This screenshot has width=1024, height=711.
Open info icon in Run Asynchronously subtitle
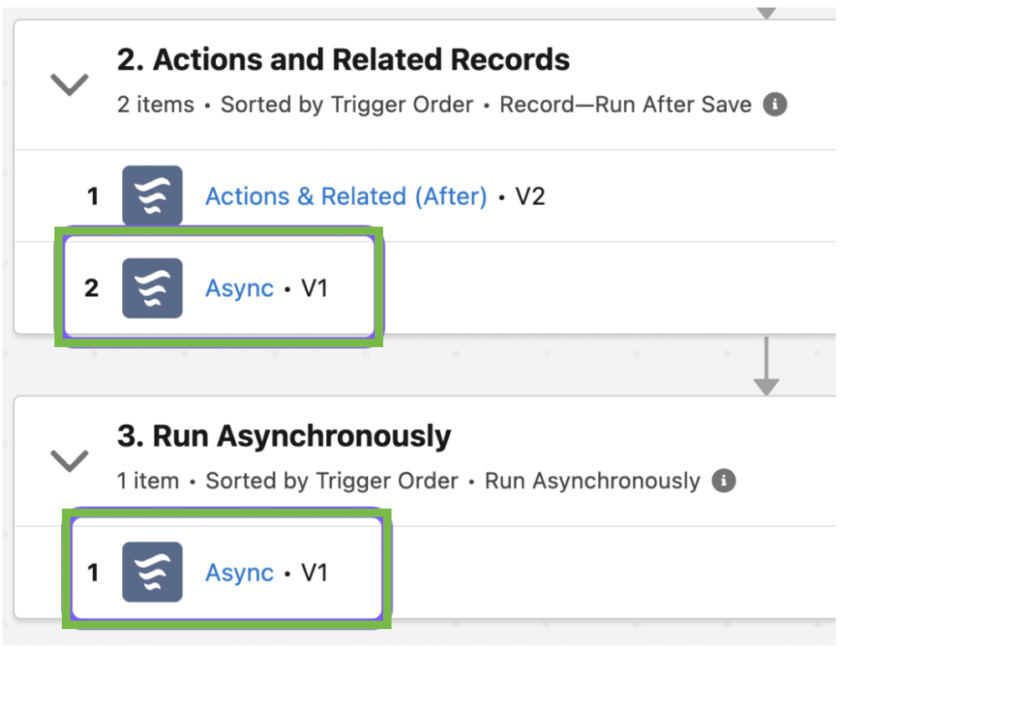click(x=724, y=481)
